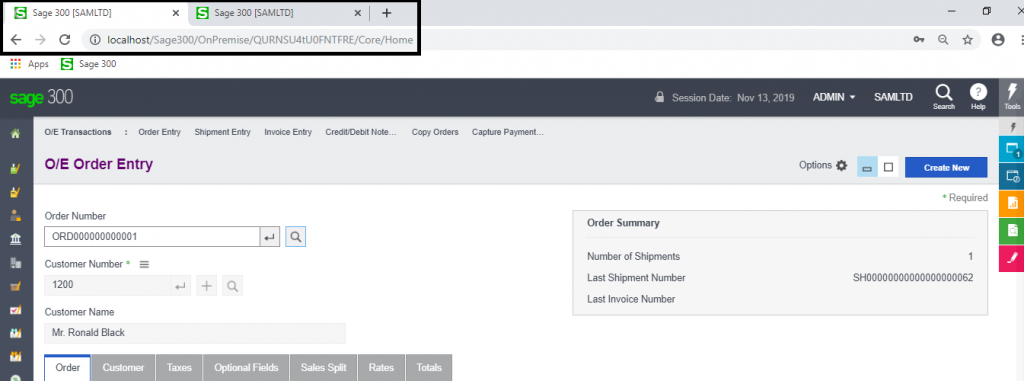Open the checkmark chart icon in sidebar

click(x=16, y=310)
